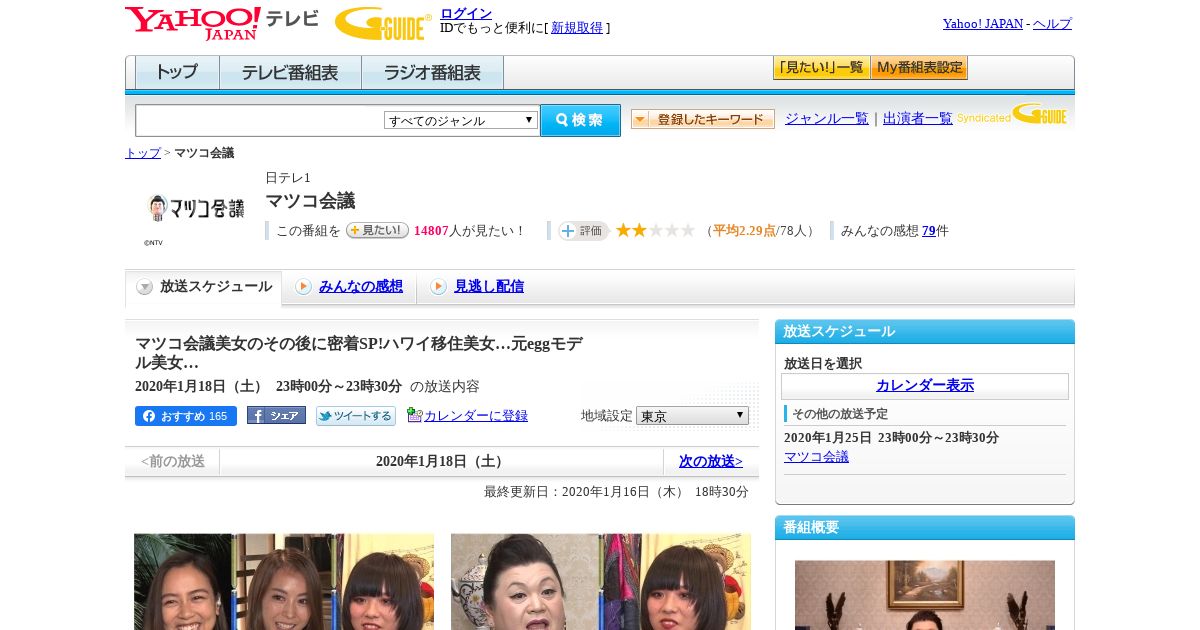Screen dimensions: 1200x630
Task: Click the right program photo thumbnail
Action: pyautogui.click(x=601, y=581)
